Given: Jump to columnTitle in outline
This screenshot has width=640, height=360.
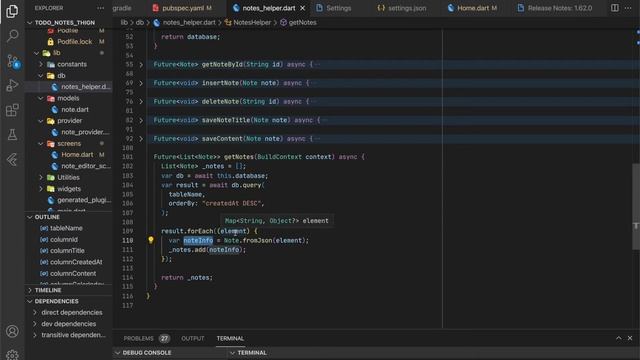Looking at the screenshot, I should click(68, 251).
